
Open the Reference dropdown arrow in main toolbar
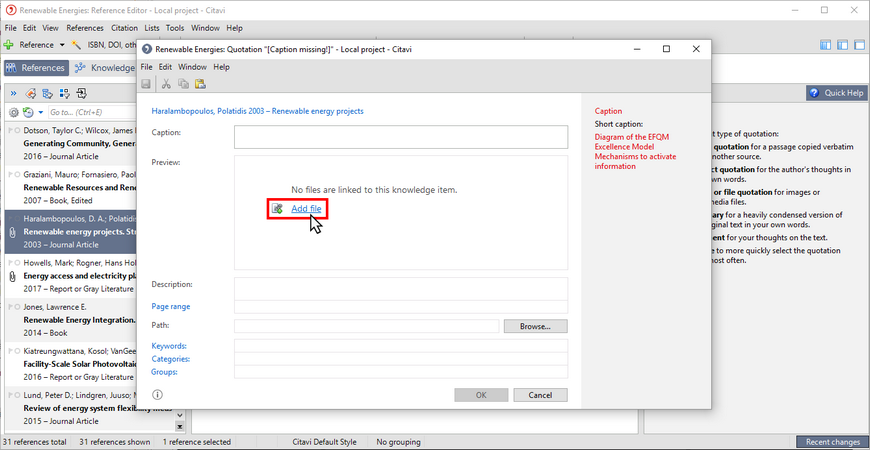[x=62, y=44]
